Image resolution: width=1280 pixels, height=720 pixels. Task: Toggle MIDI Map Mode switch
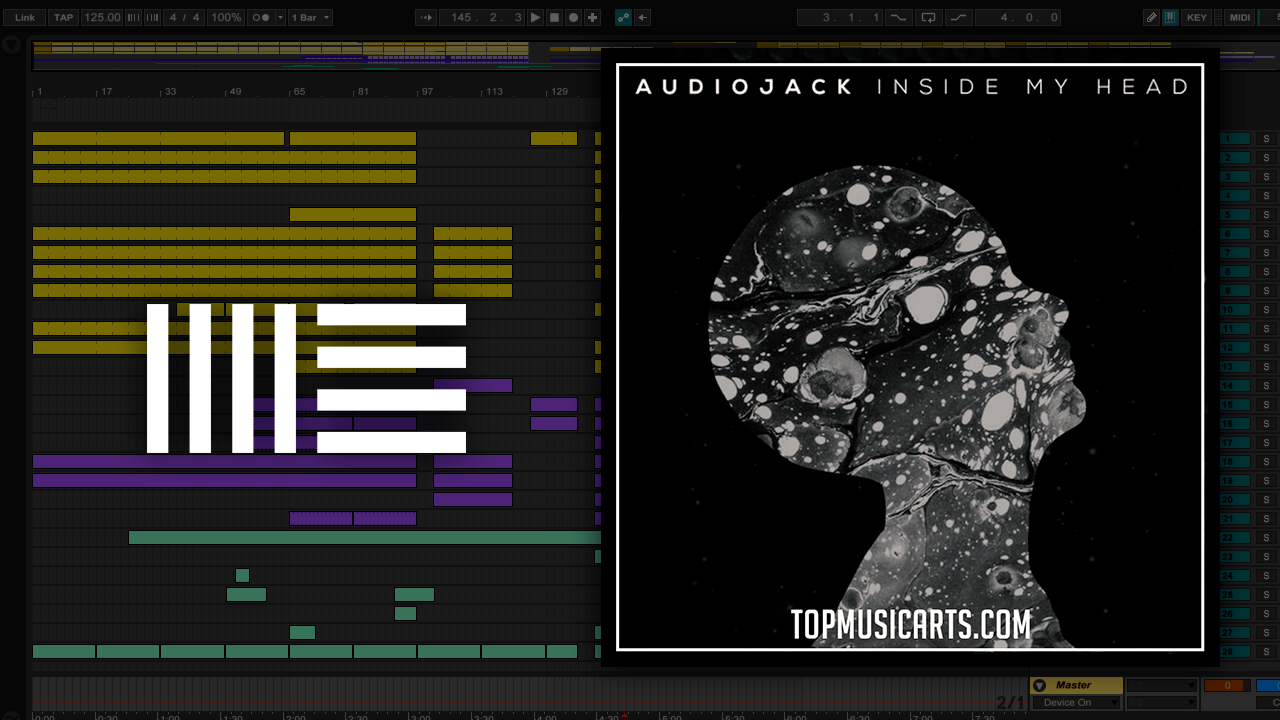click(1240, 17)
